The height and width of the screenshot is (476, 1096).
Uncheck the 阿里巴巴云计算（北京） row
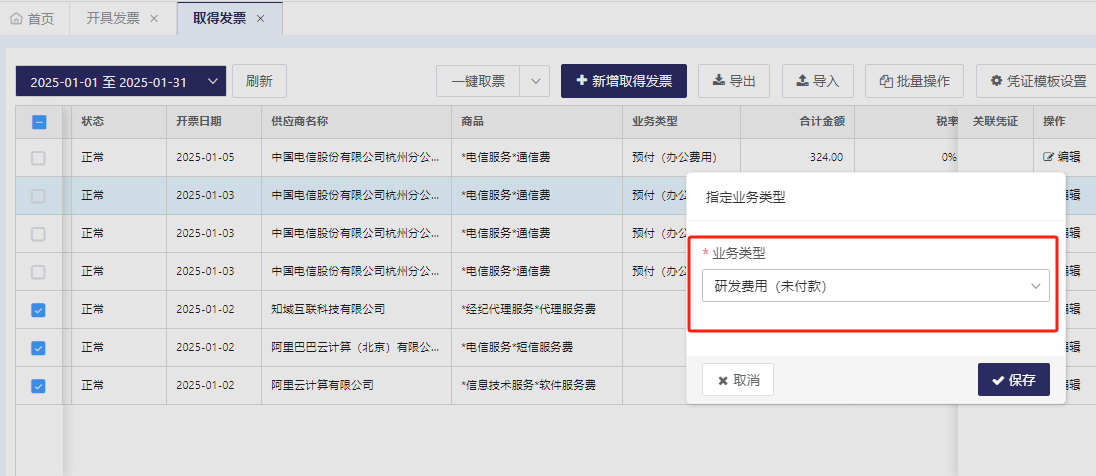click(x=38, y=347)
